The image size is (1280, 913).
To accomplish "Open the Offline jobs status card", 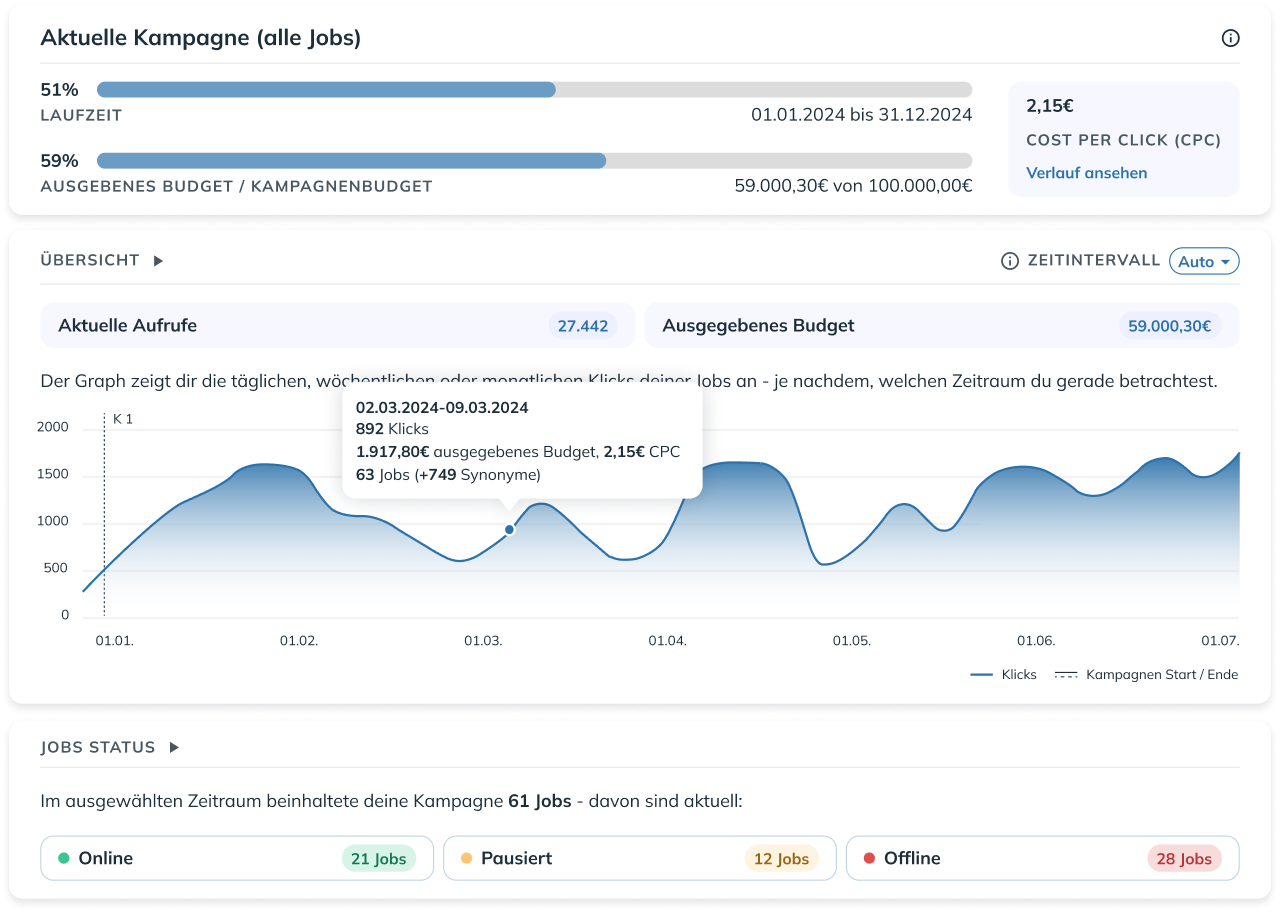I will 1043,858.
